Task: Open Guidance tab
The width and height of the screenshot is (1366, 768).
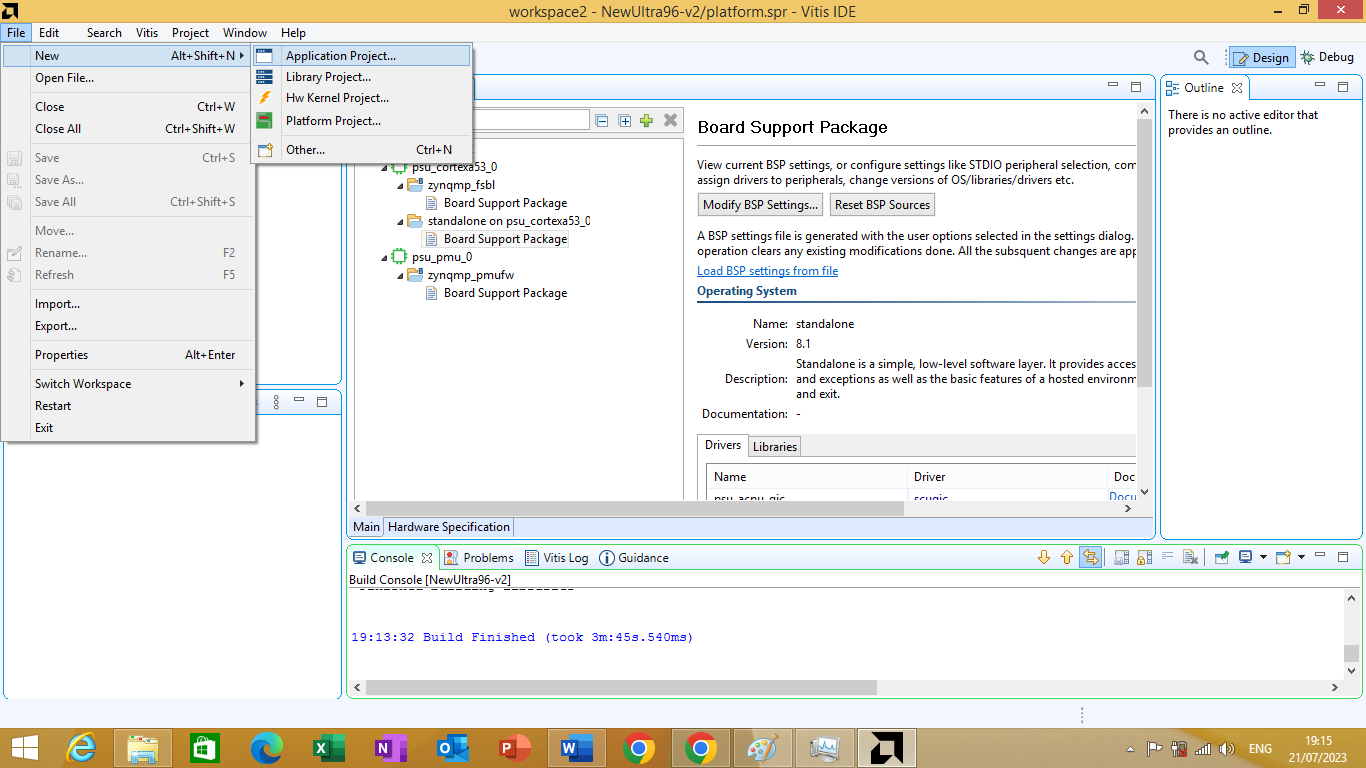Action: [634, 558]
